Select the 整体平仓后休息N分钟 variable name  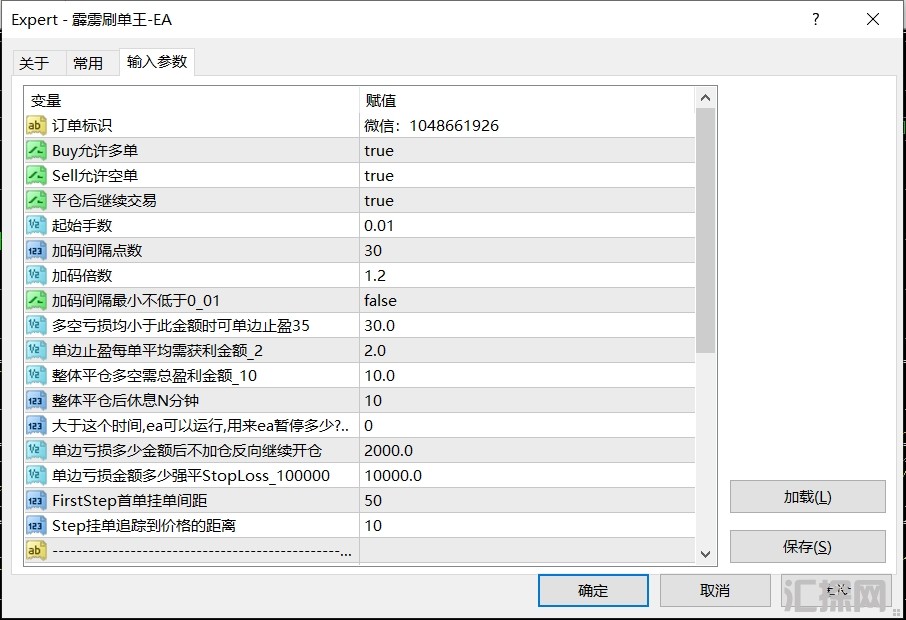click(x=125, y=400)
